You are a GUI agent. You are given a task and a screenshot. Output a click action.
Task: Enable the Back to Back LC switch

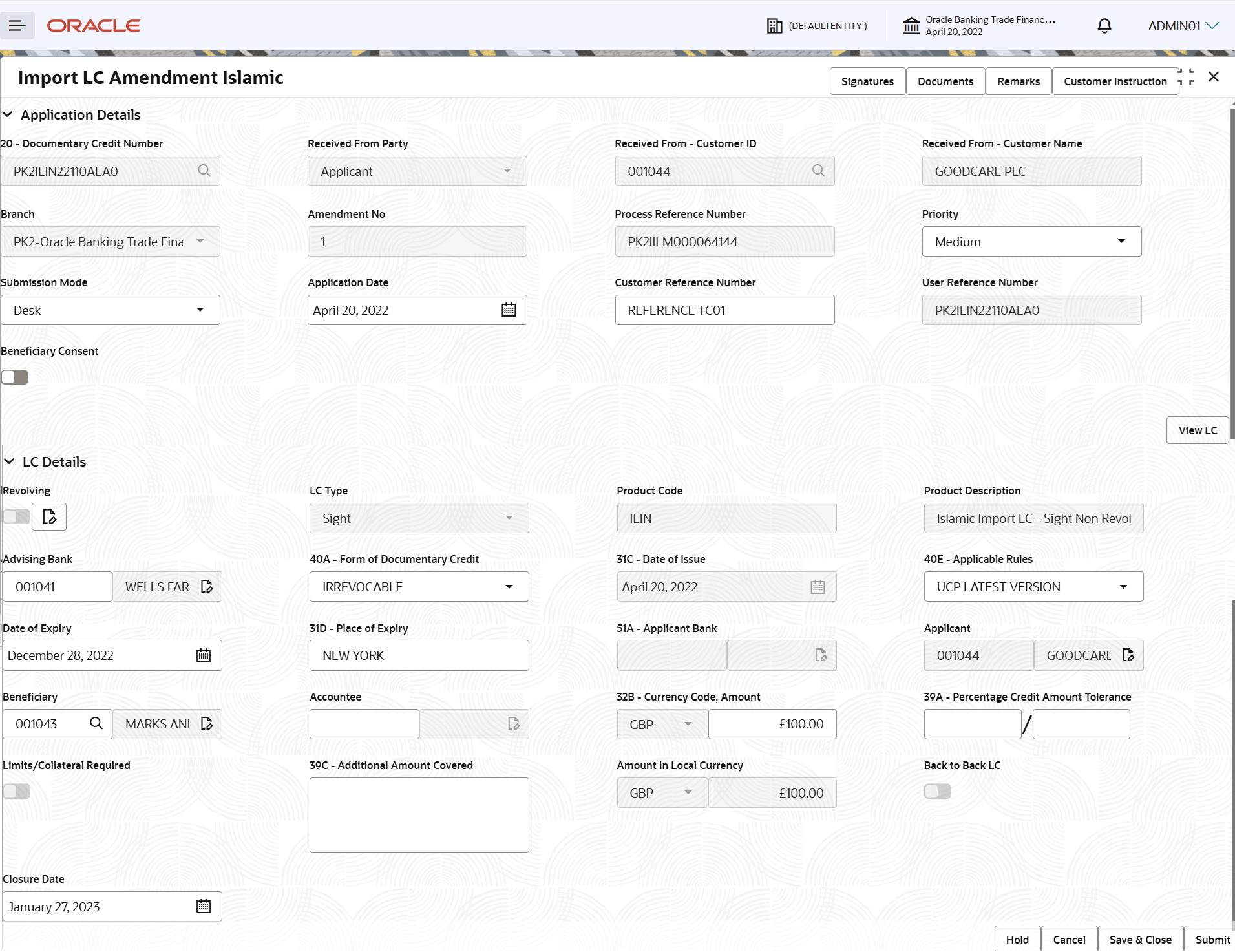point(938,791)
